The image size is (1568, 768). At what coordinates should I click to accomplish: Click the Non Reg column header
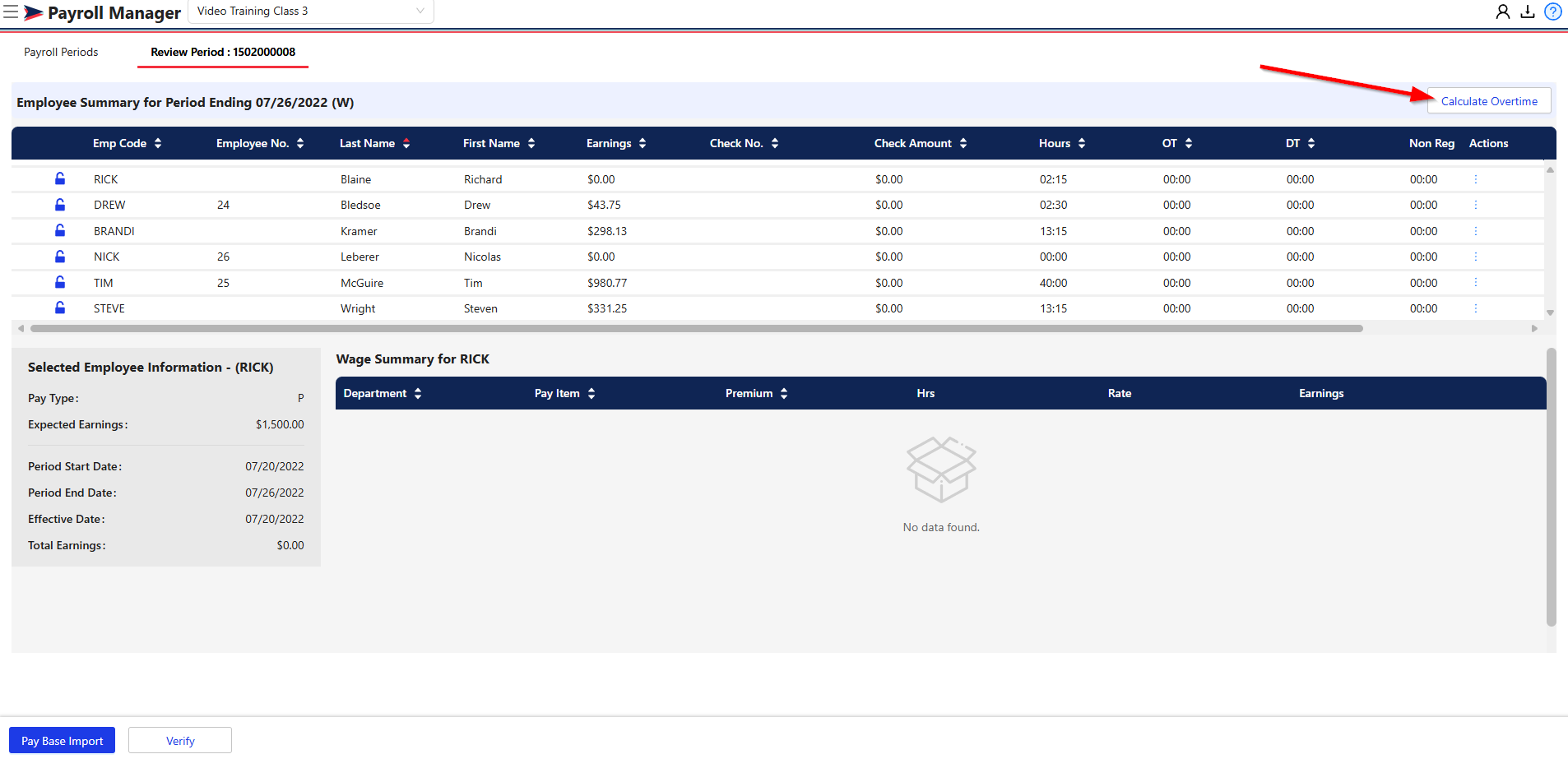1431,143
